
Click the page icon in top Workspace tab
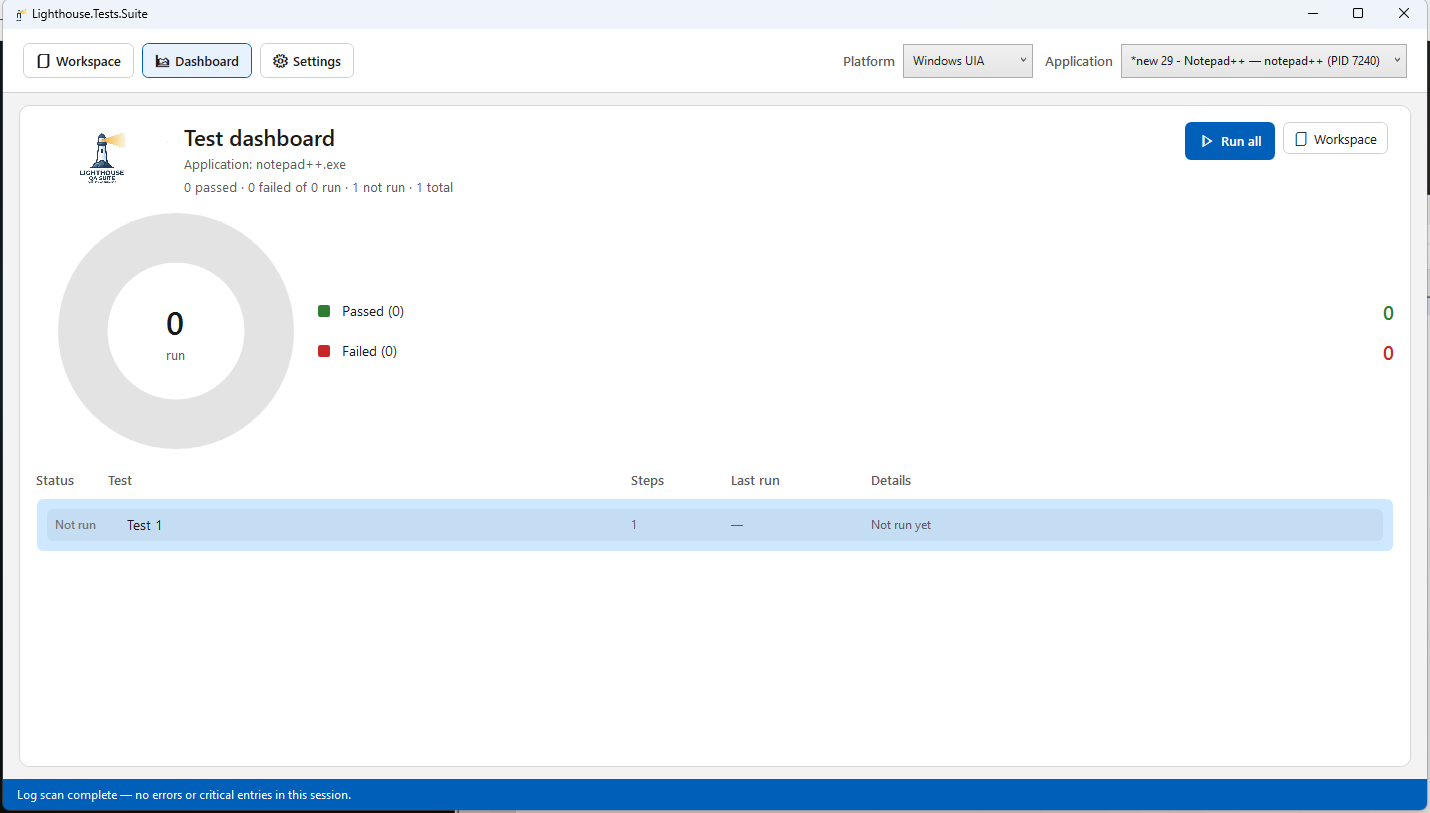43,61
